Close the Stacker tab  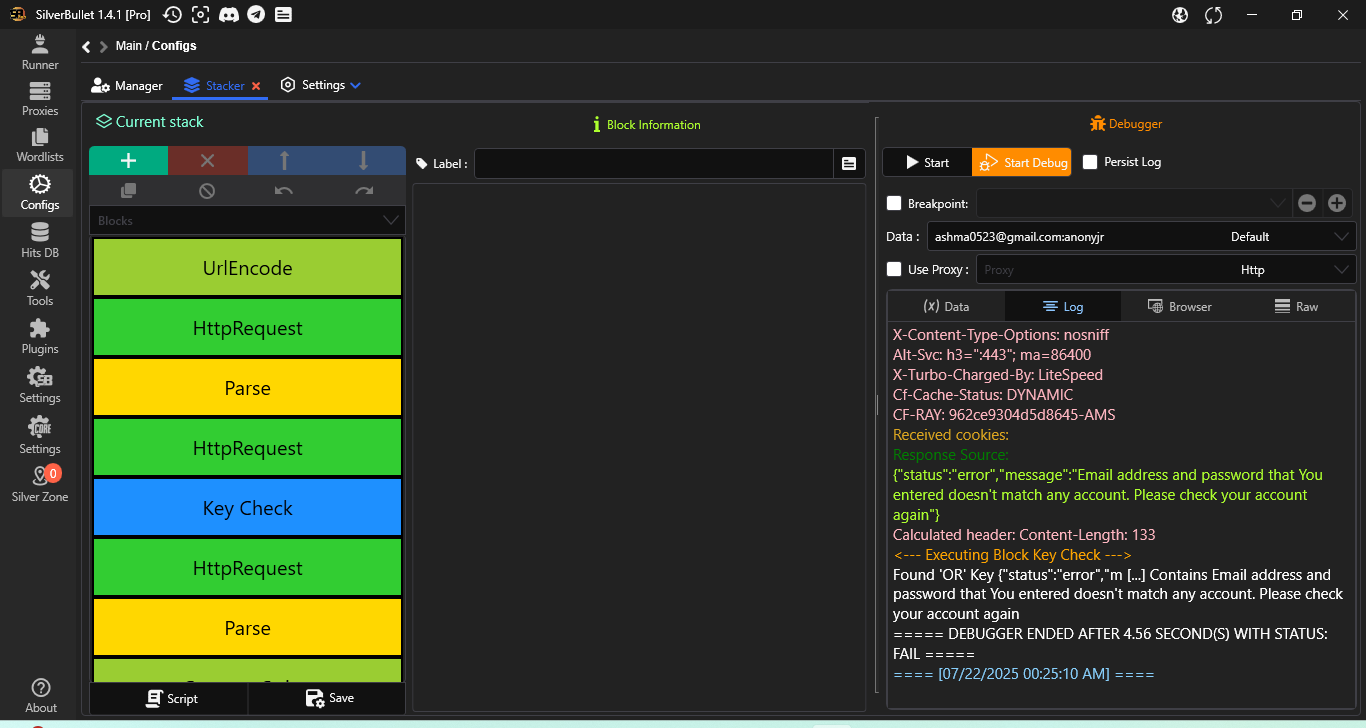[256, 86]
